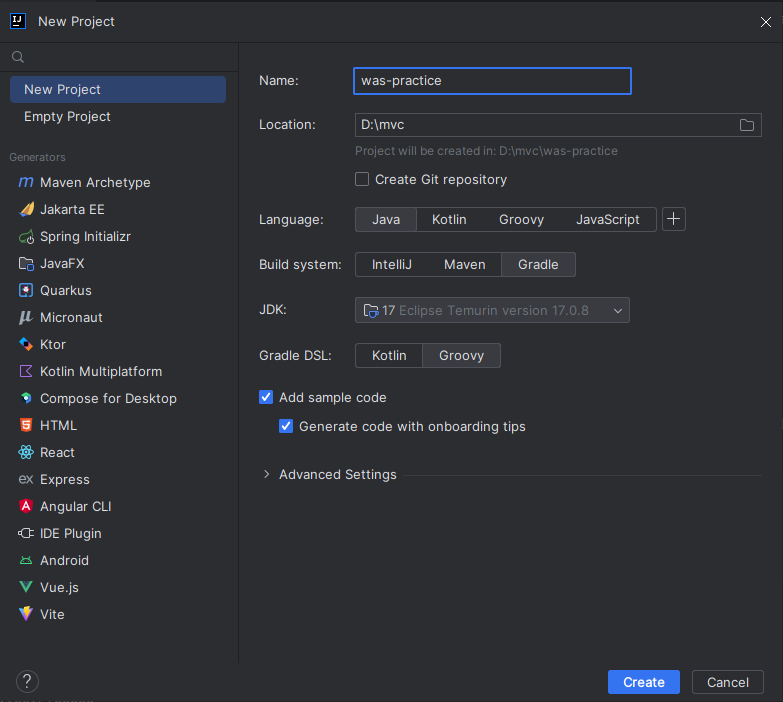
Task: Expand Advanced Settings section
Action: pyautogui.click(x=267, y=474)
